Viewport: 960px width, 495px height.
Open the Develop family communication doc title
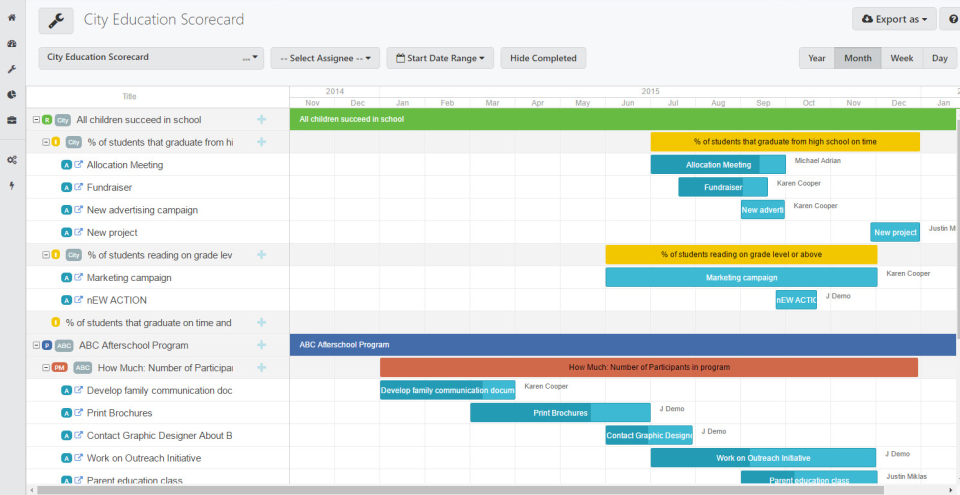tap(159, 390)
